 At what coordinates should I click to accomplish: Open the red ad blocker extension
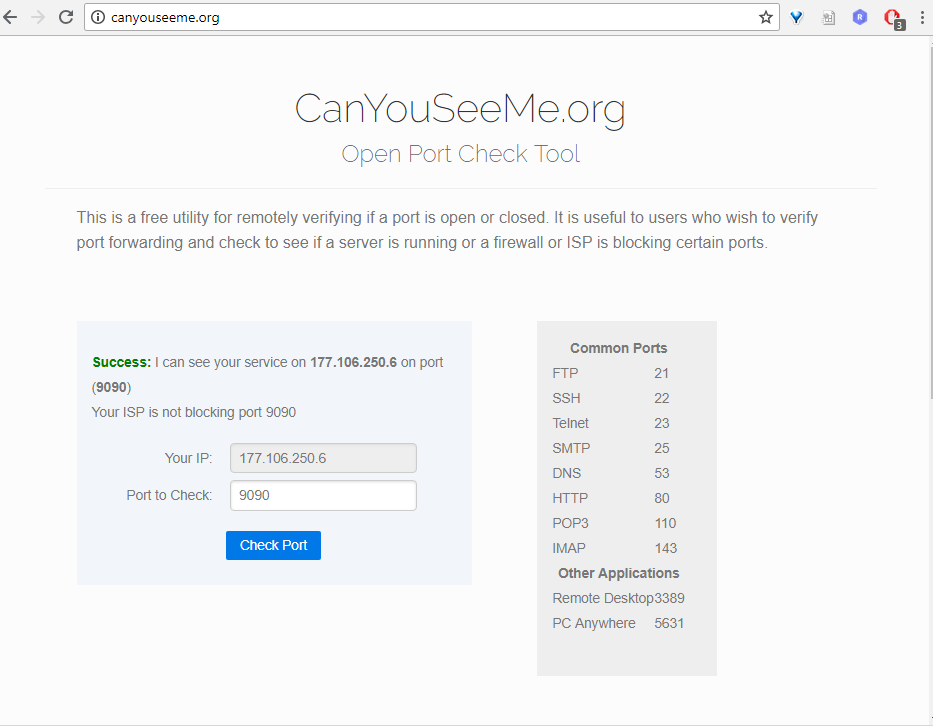pos(892,17)
